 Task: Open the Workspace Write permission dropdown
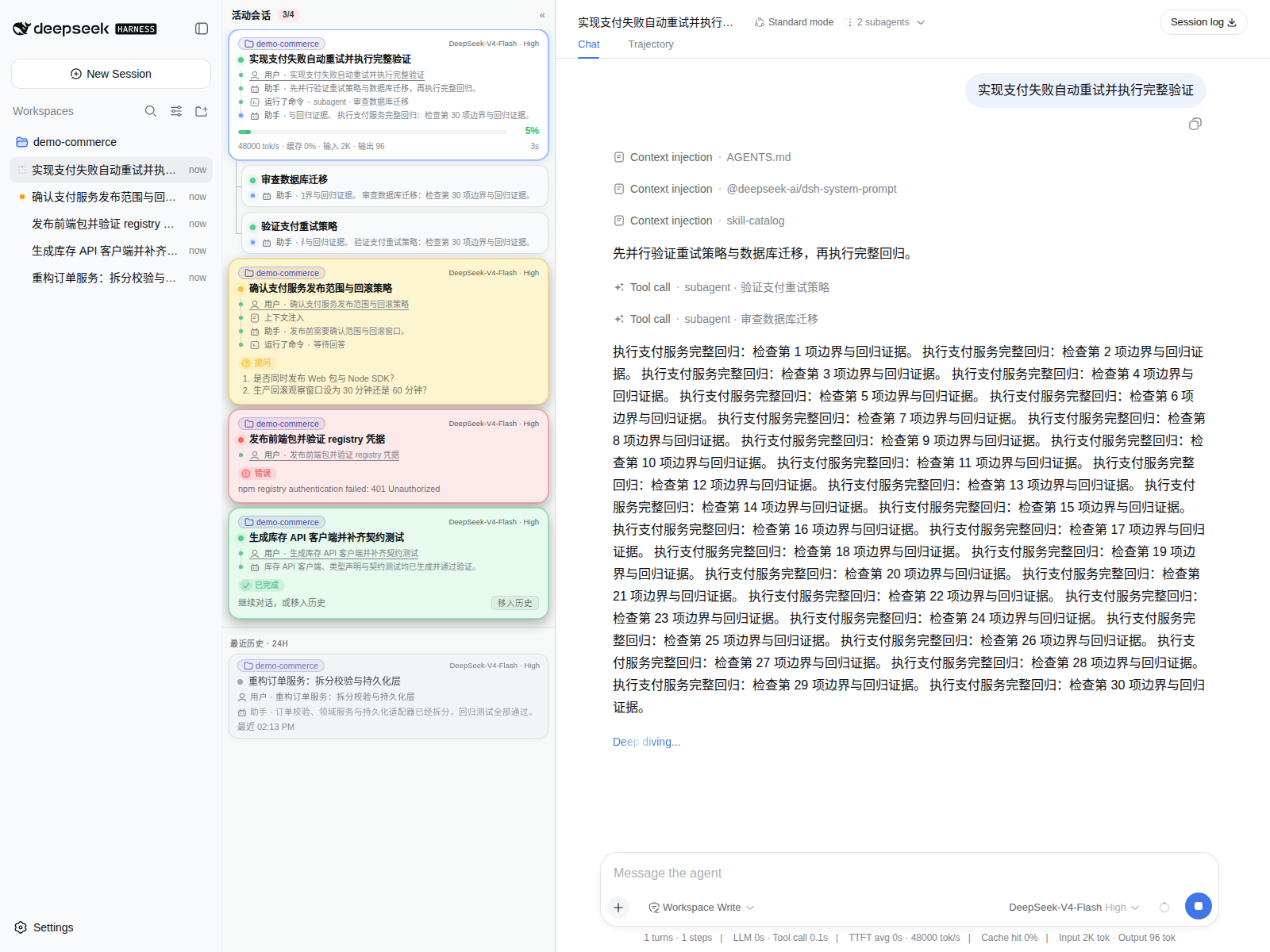coord(702,908)
